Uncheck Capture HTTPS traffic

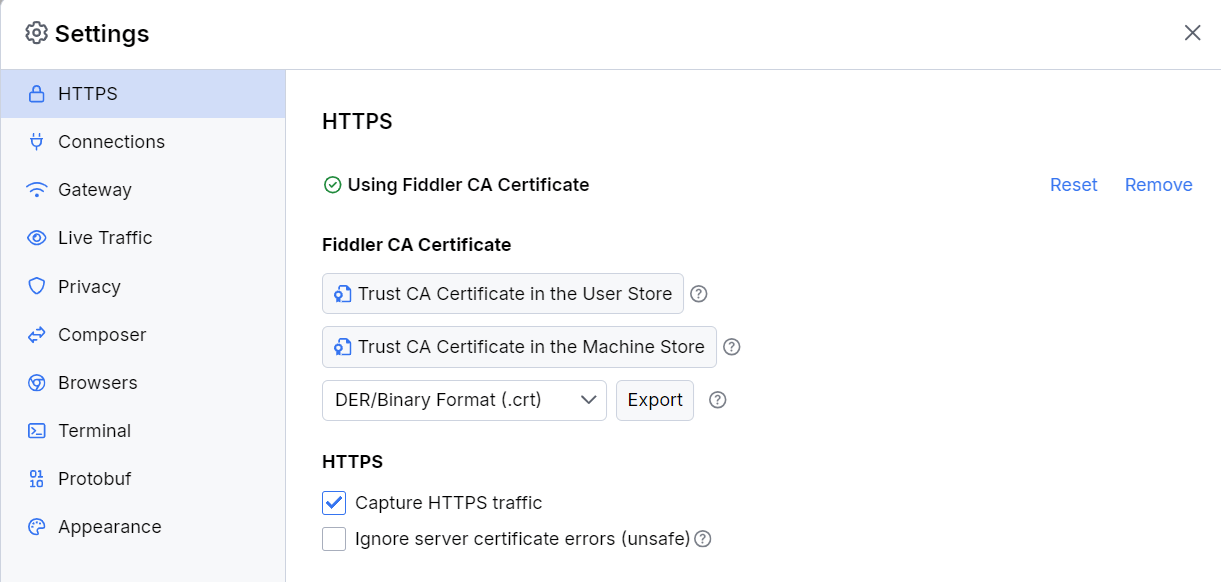tap(333, 503)
